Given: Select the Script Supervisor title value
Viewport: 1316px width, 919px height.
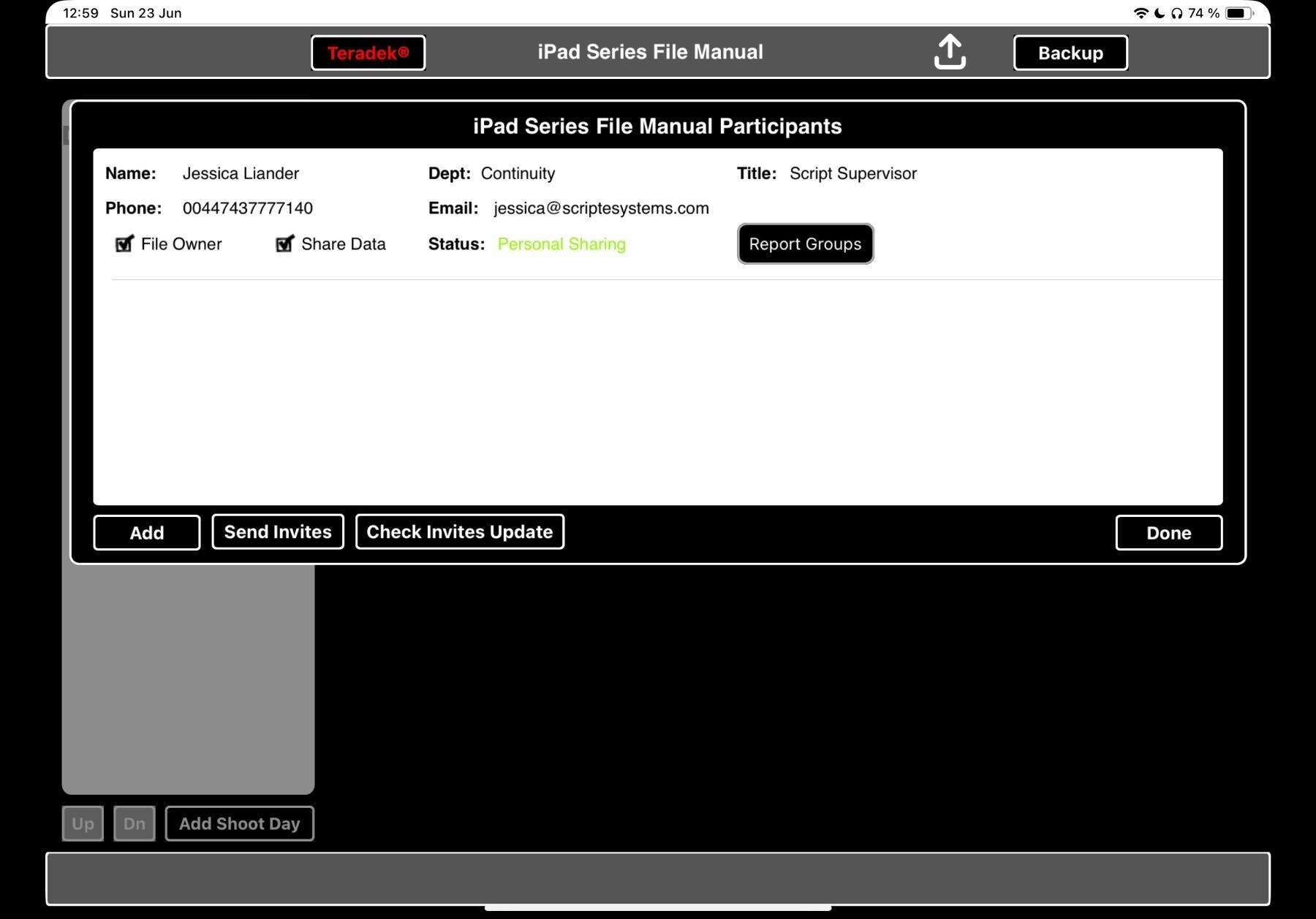Looking at the screenshot, I should click(x=853, y=173).
